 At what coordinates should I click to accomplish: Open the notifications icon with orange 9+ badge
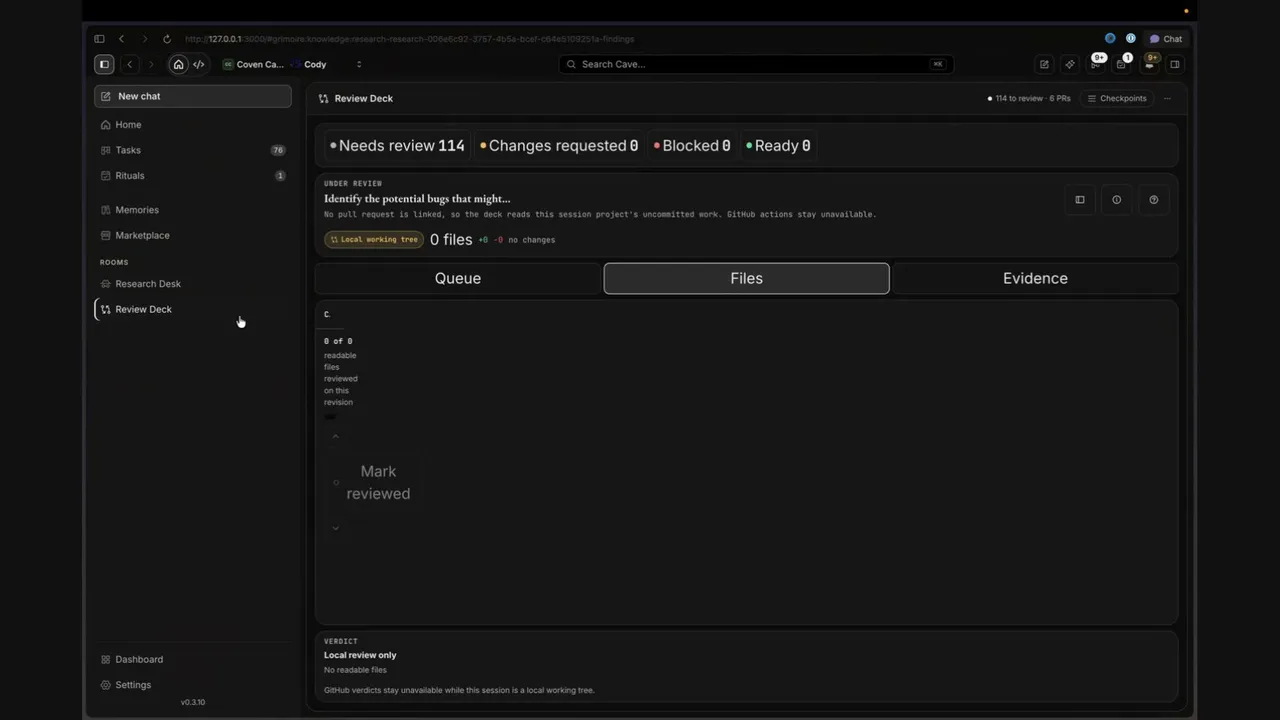click(1149, 63)
